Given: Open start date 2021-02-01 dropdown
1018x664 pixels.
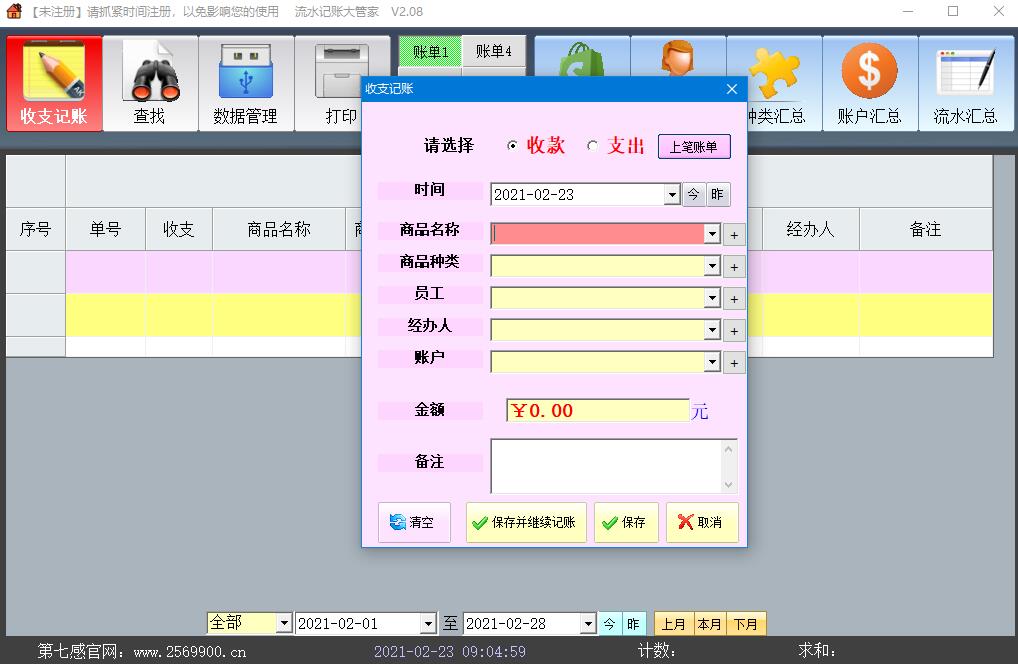Looking at the screenshot, I should tap(428, 624).
